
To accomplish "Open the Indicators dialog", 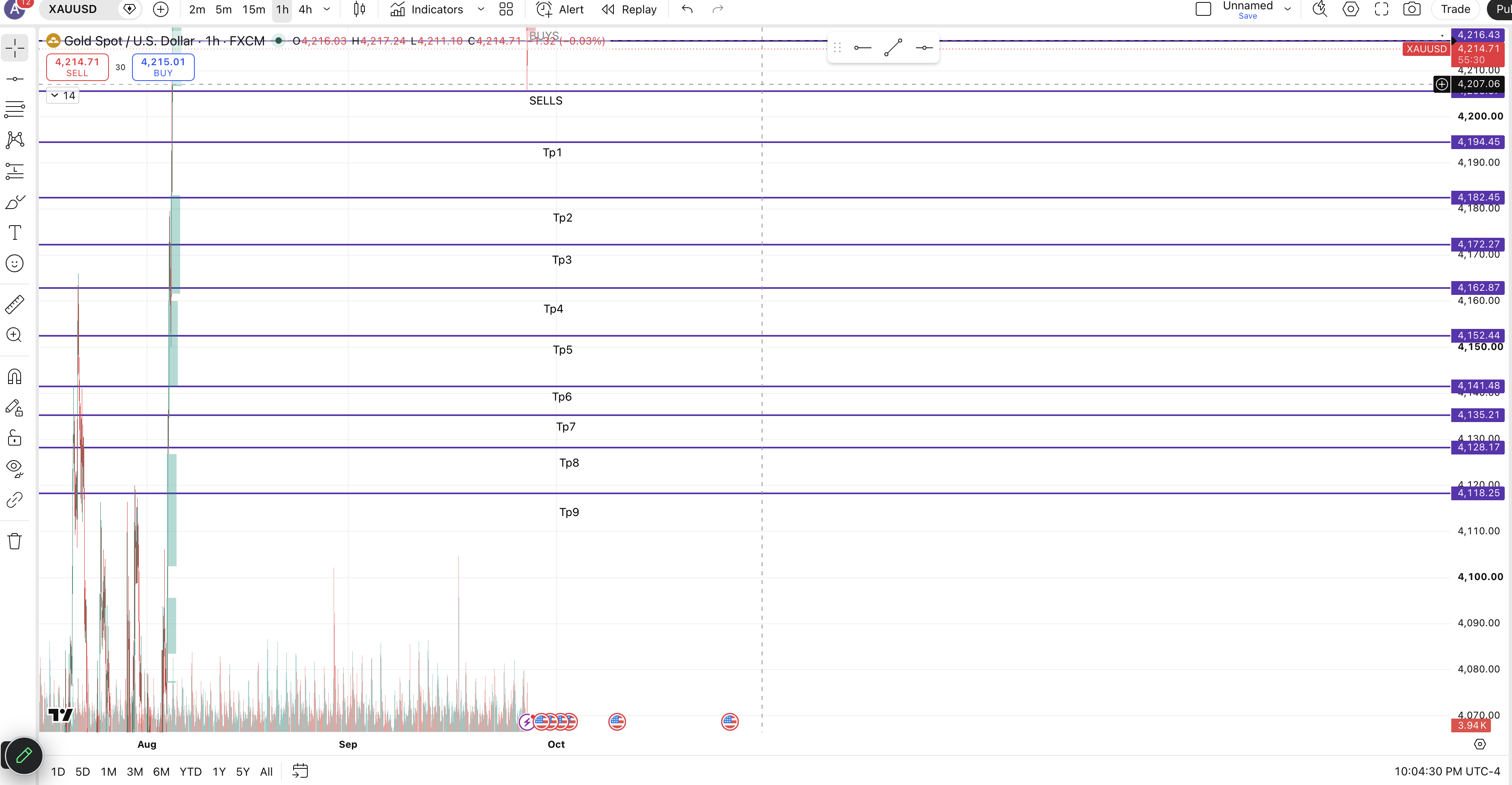I will click(x=427, y=9).
